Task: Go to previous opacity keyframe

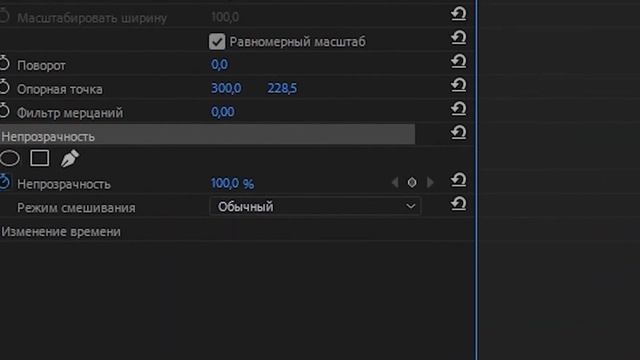Action: coord(395,182)
